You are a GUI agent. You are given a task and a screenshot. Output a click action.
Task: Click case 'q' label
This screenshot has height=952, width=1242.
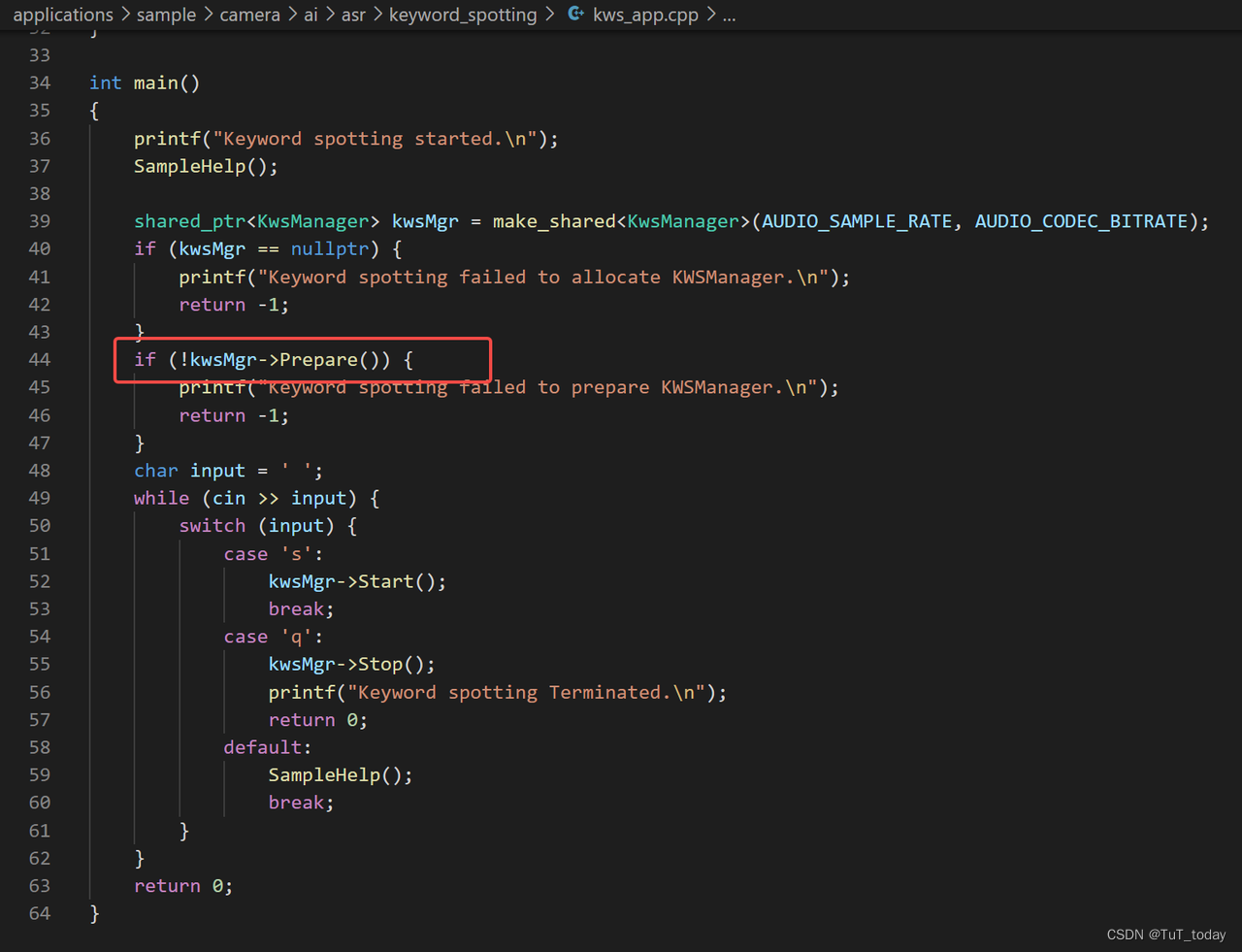[x=273, y=636]
